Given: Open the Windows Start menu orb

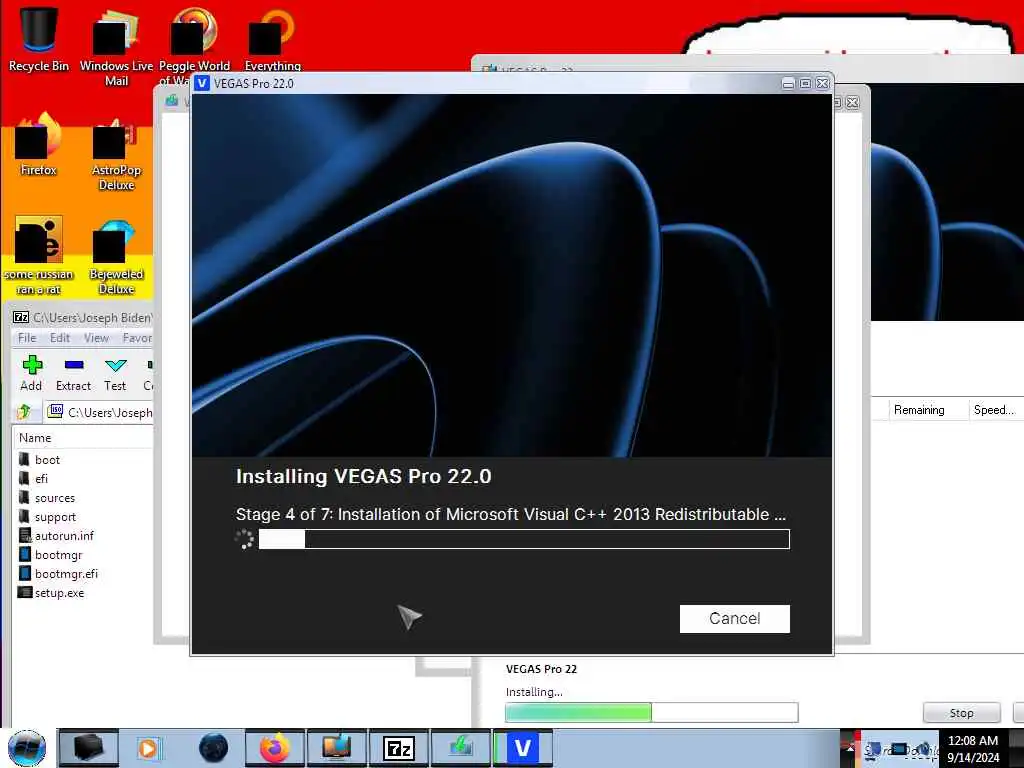Looking at the screenshot, I should (x=27, y=748).
